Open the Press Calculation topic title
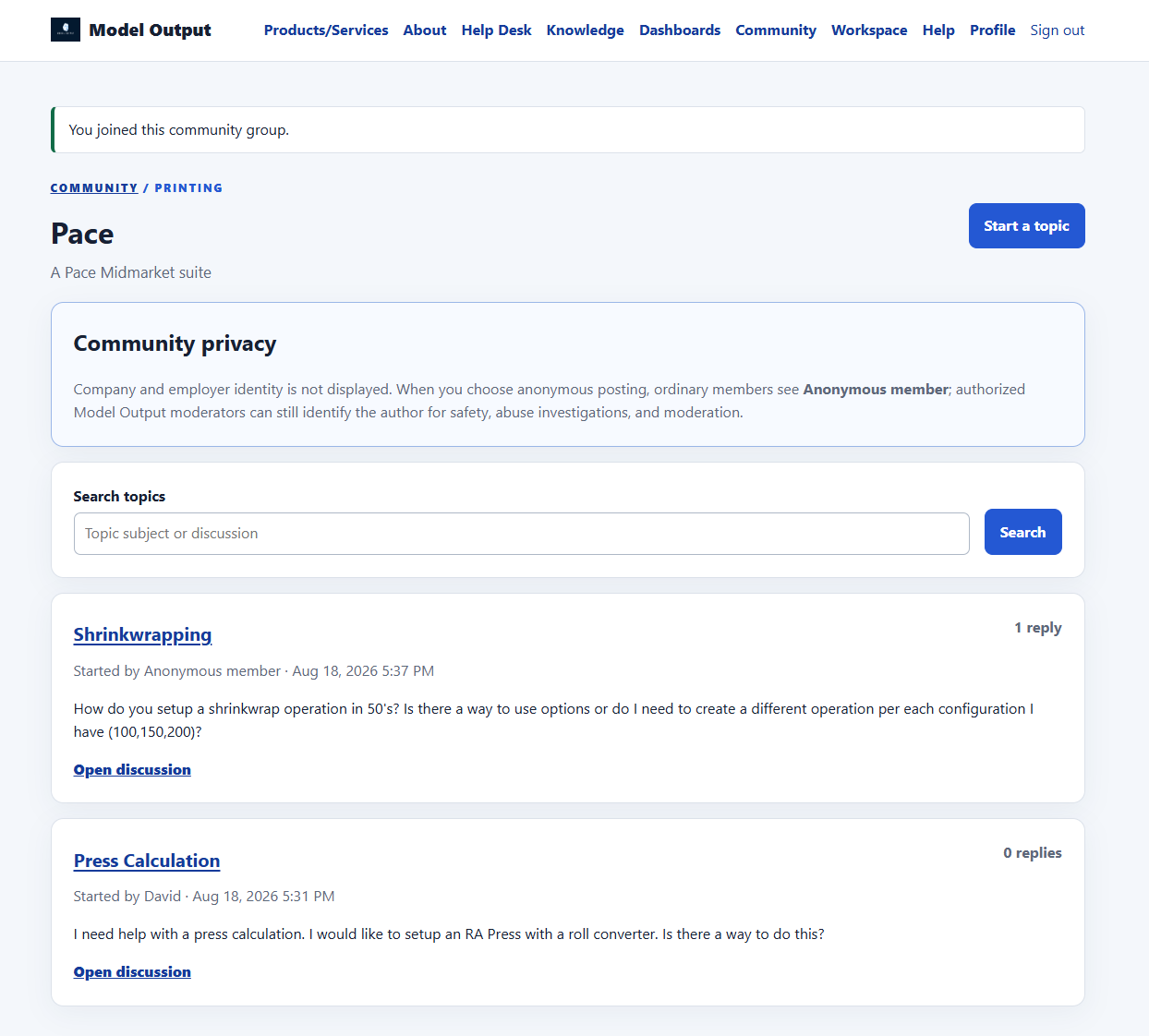The image size is (1149, 1036). [147, 861]
